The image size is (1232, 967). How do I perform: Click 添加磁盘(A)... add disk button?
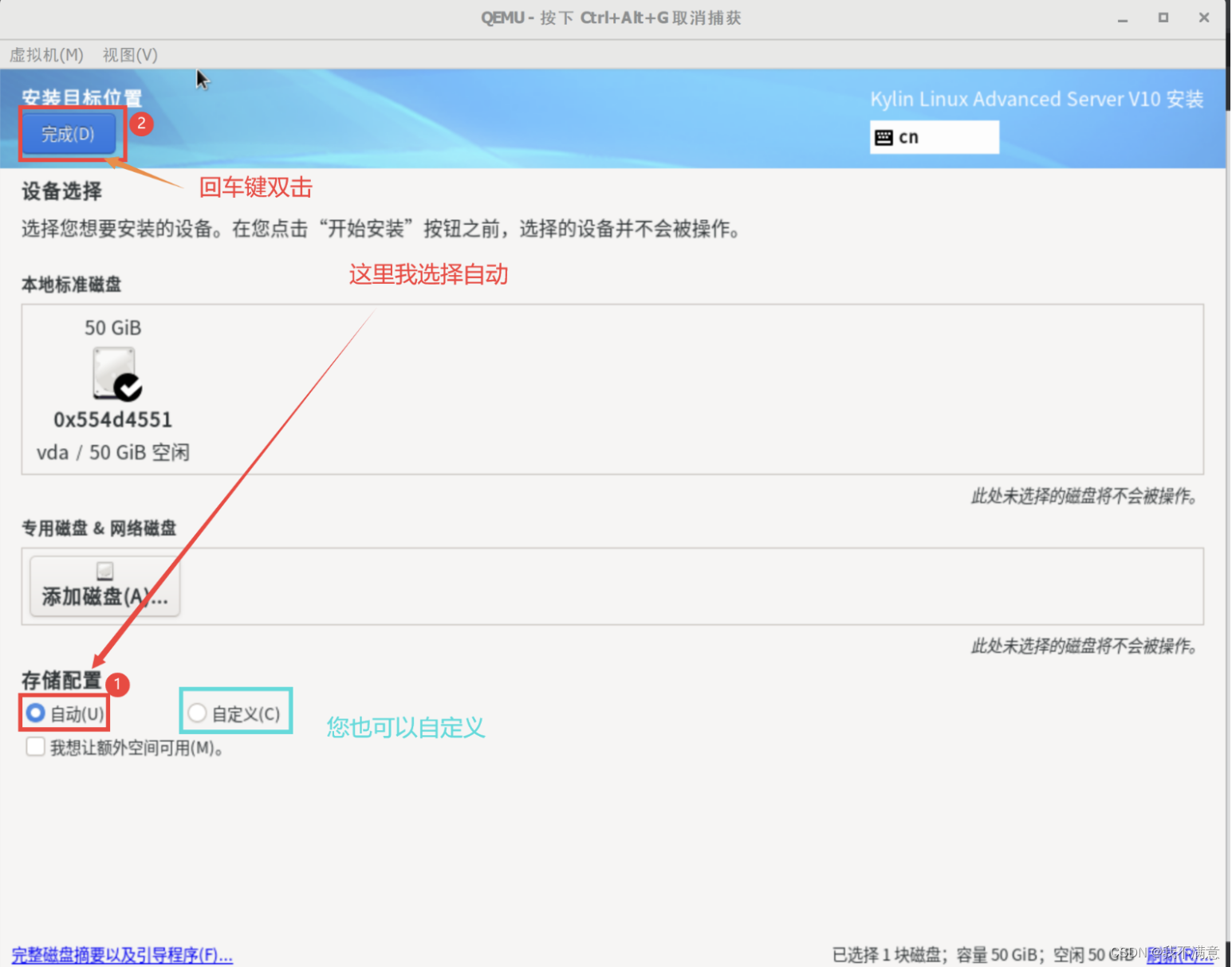104,586
